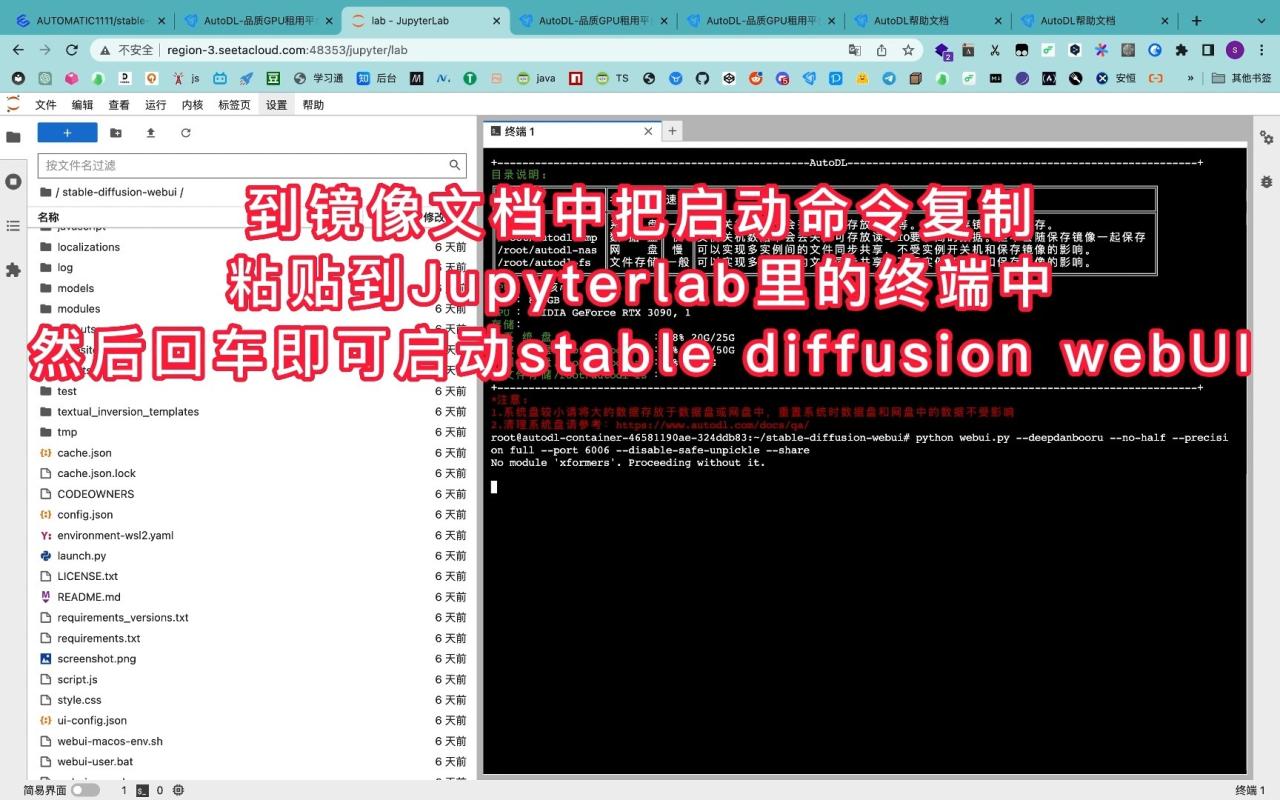Open the Chrome three-dot menu
Image resolution: width=1280 pixels, height=800 pixels.
(1262, 48)
